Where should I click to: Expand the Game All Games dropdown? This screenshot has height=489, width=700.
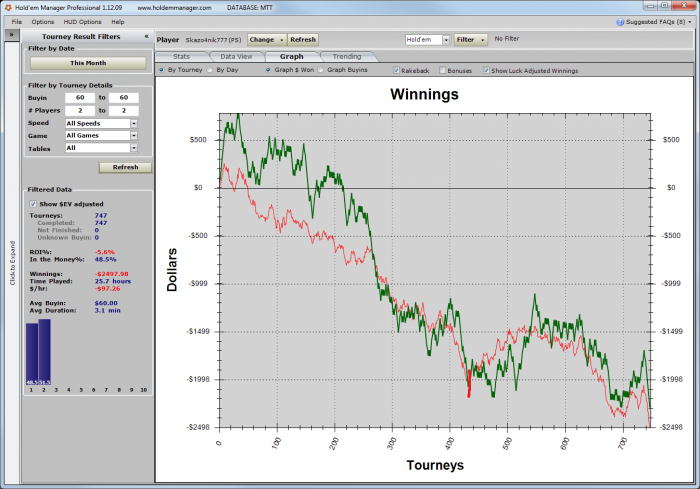[134, 135]
